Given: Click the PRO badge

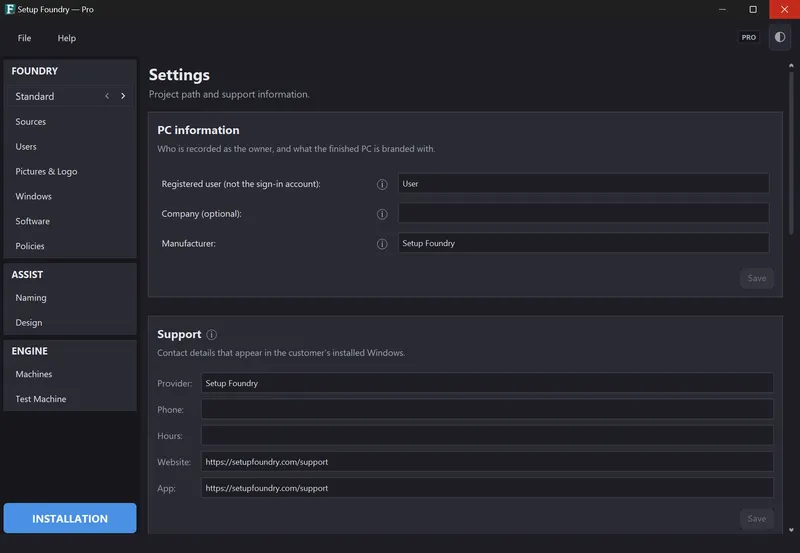Looking at the screenshot, I should [x=748, y=37].
